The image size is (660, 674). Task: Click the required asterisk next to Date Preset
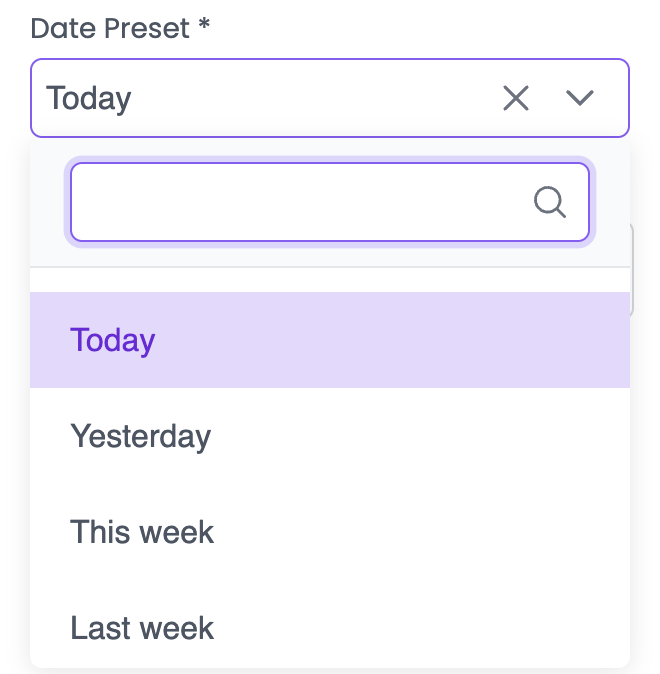(x=204, y=26)
